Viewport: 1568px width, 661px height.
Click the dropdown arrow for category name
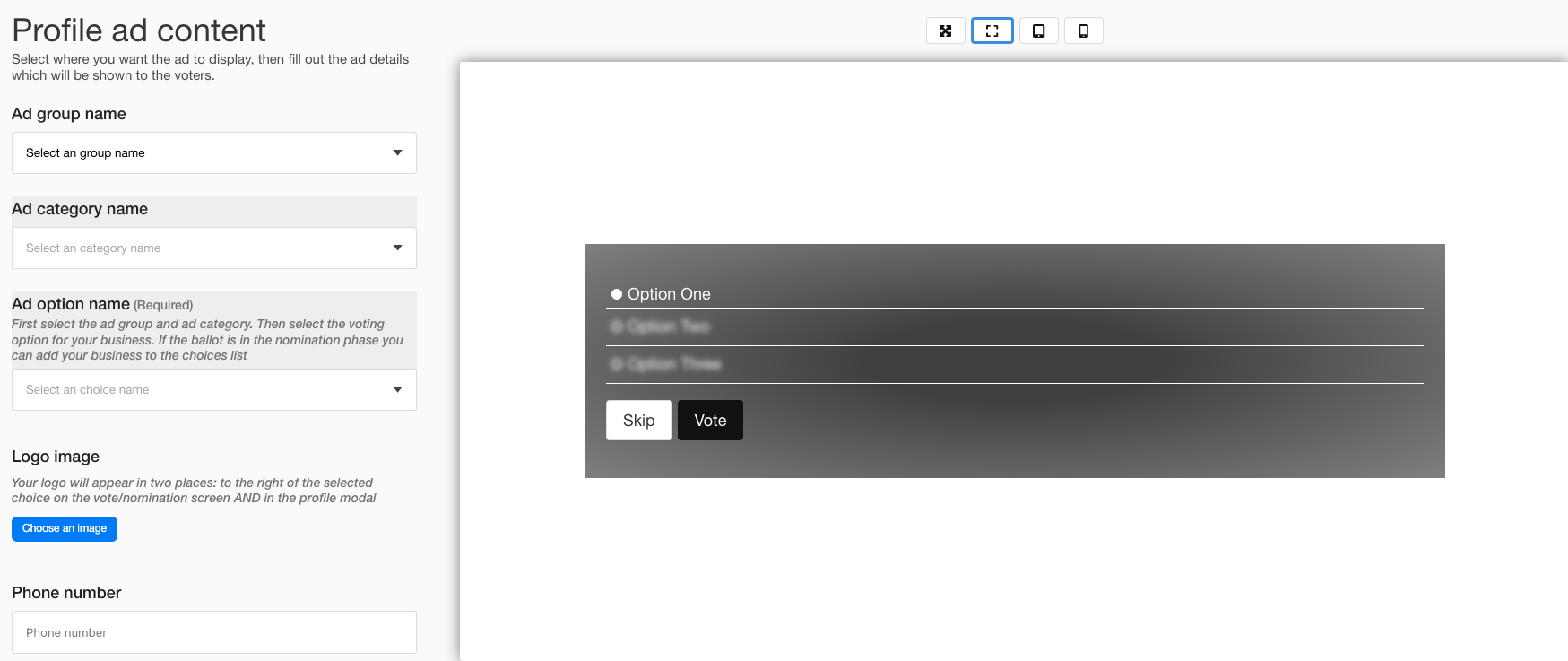397,248
